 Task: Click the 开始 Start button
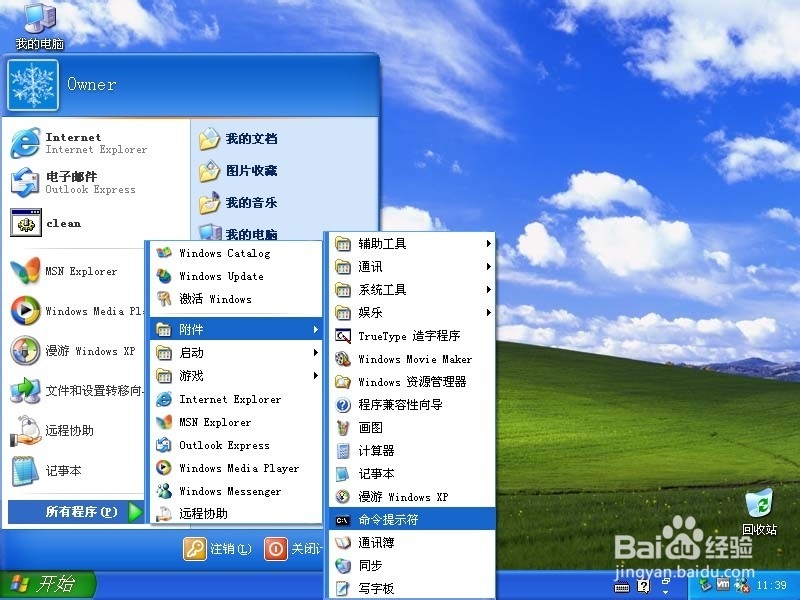[48, 584]
